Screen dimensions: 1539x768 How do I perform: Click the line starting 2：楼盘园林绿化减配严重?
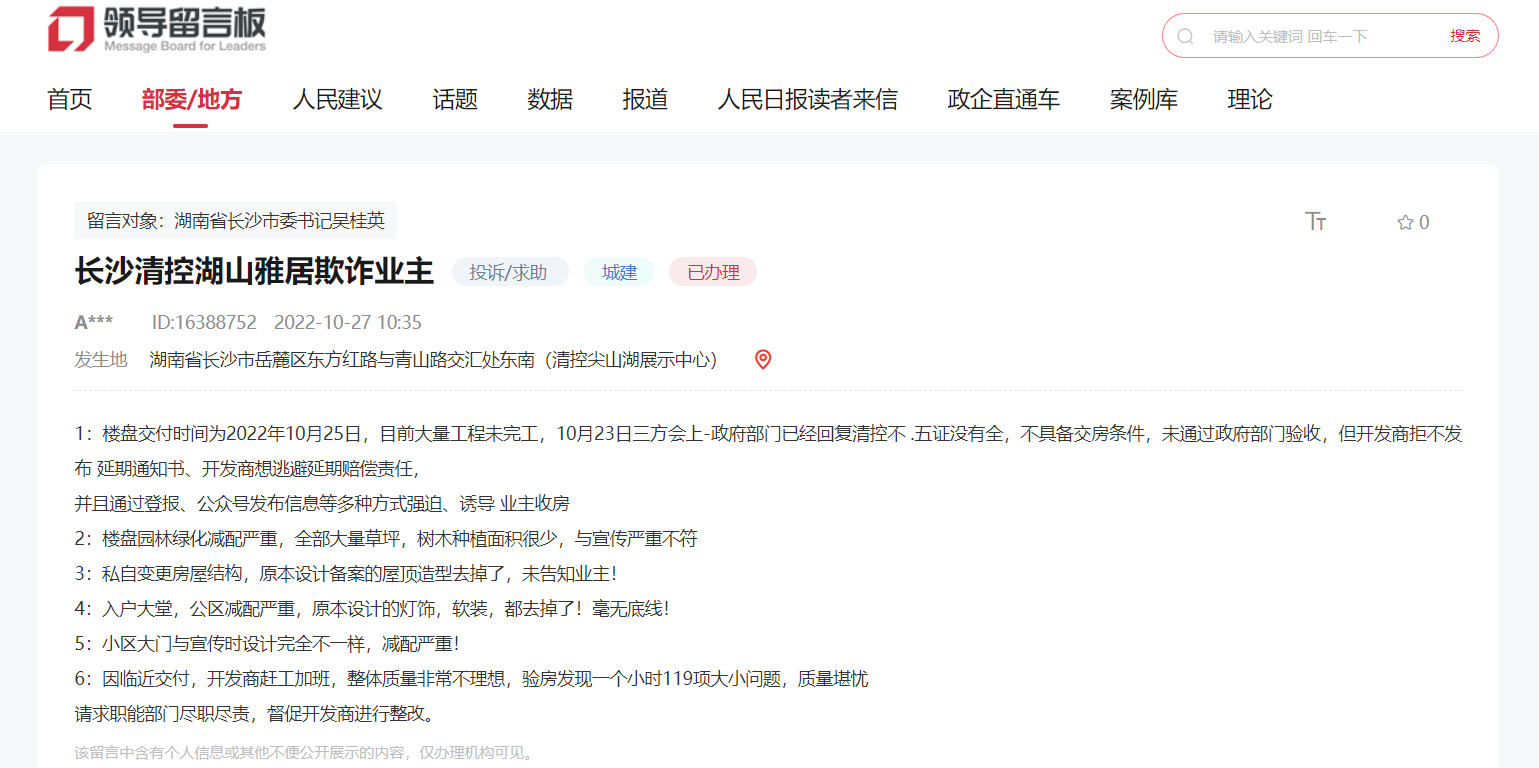click(386, 539)
